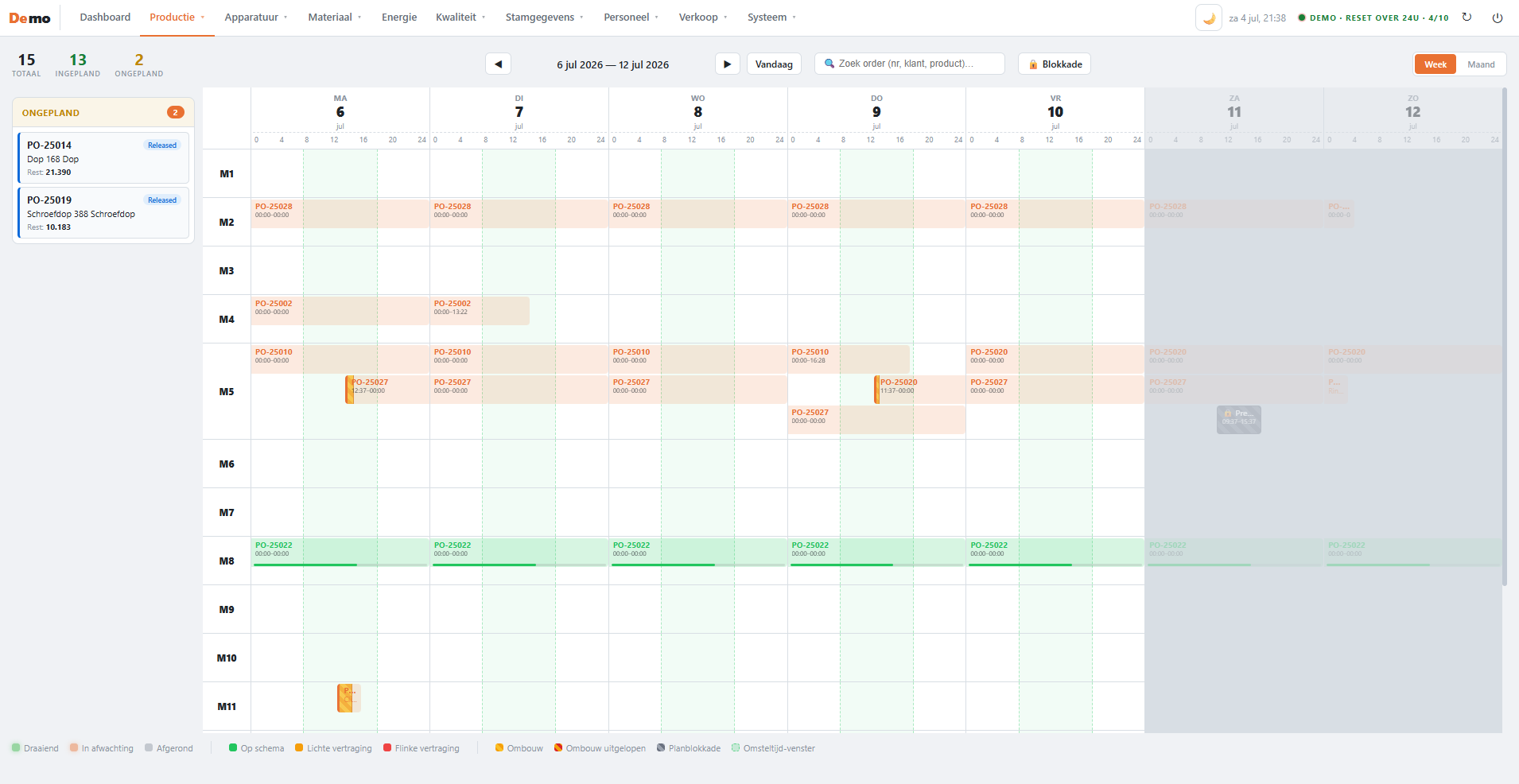Open the Stamgegevens dropdown
Image resolution: width=1519 pixels, height=784 pixels.
click(x=545, y=17)
